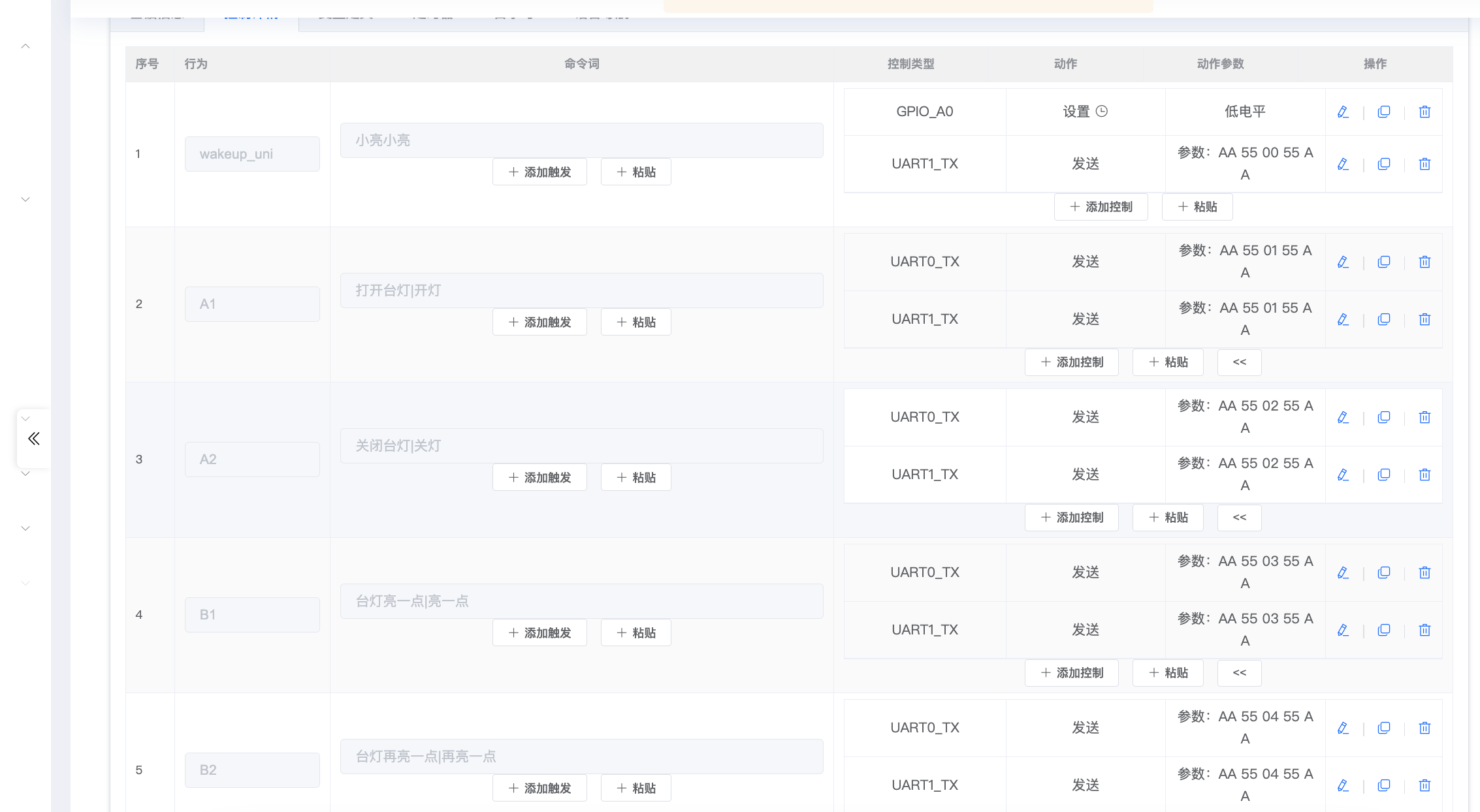1480x812 pixels.
Task: Edit the UART1_TX send action in row 1
Action: click(1343, 164)
